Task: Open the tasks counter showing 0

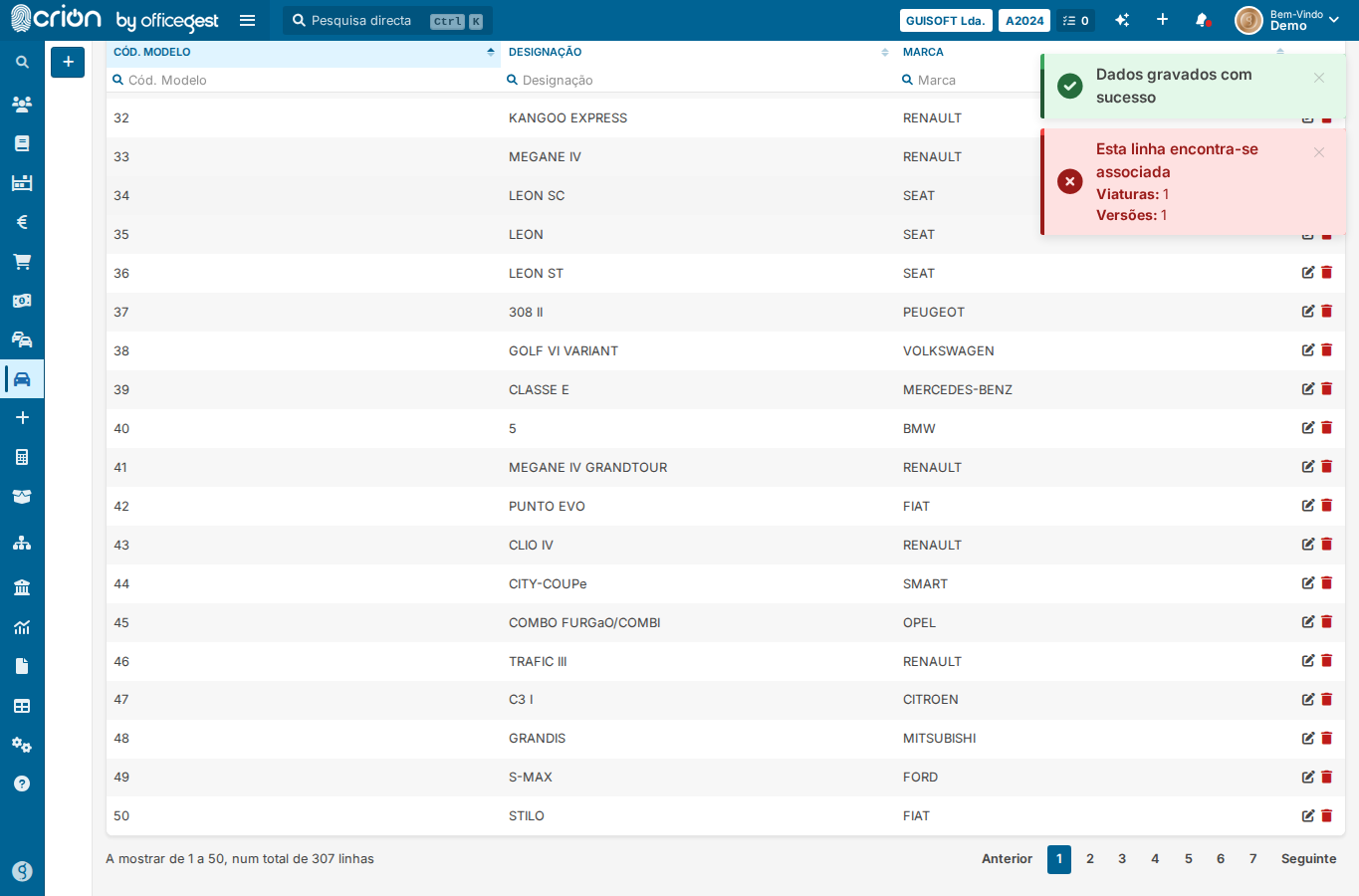Action: coord(1075,20)
